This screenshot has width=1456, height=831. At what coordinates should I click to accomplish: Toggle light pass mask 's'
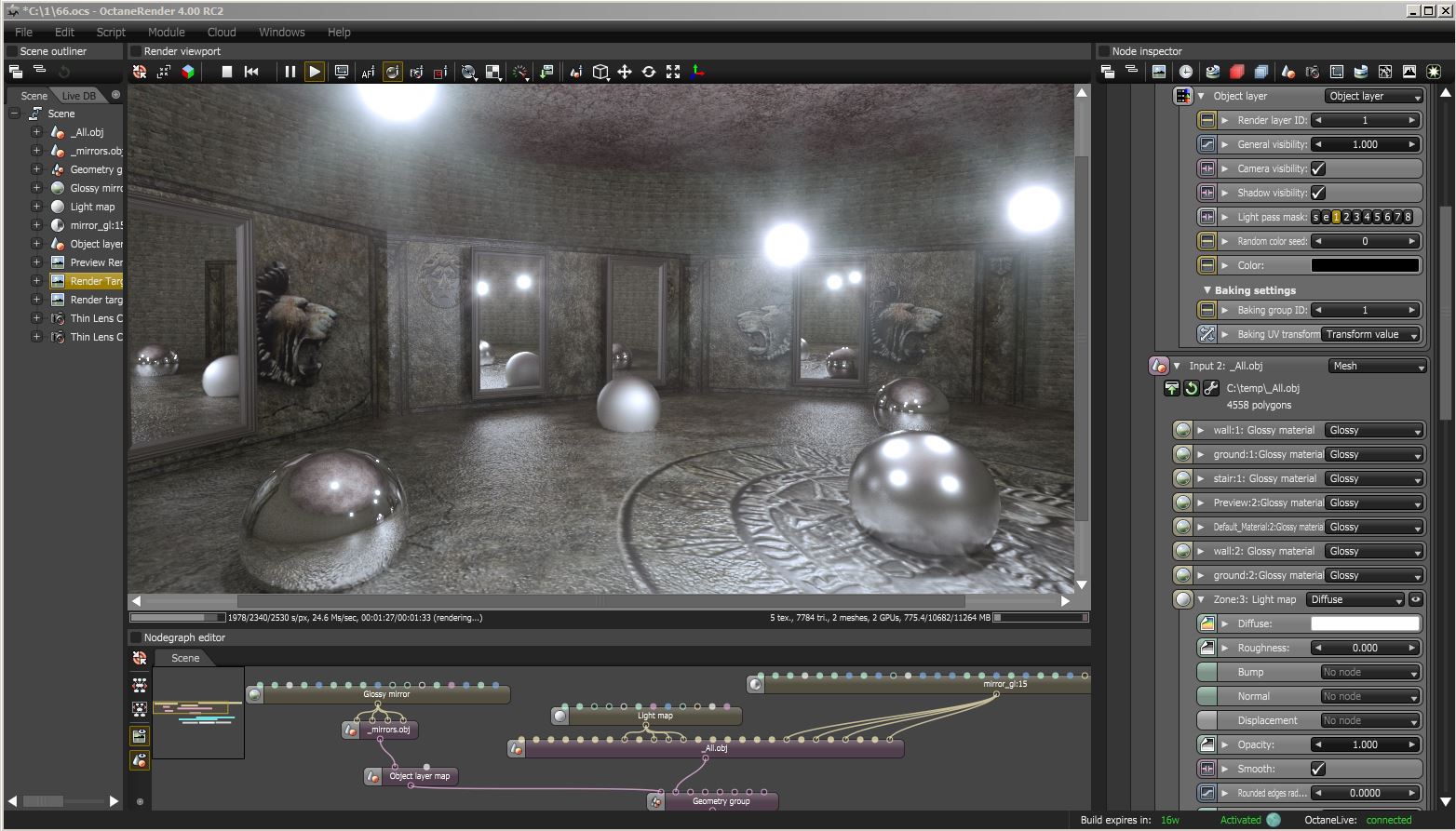point(1316,217)
